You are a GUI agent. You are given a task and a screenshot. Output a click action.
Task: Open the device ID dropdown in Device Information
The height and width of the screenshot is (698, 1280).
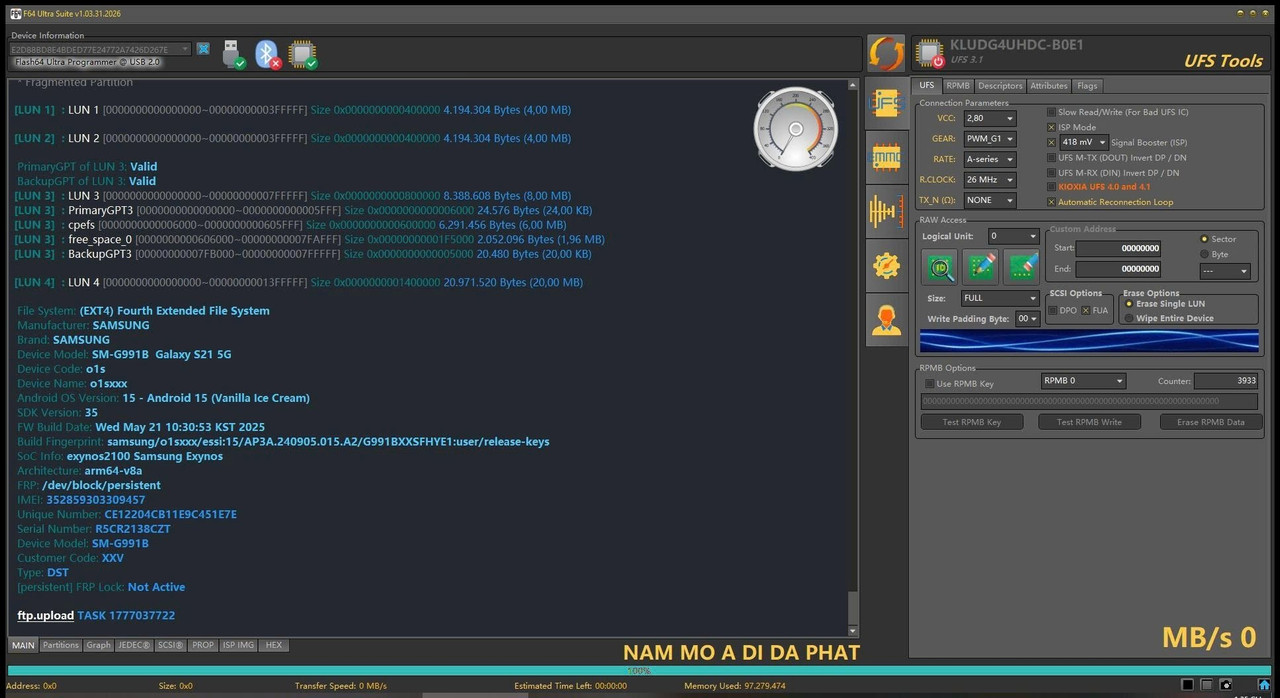point(100,49)
